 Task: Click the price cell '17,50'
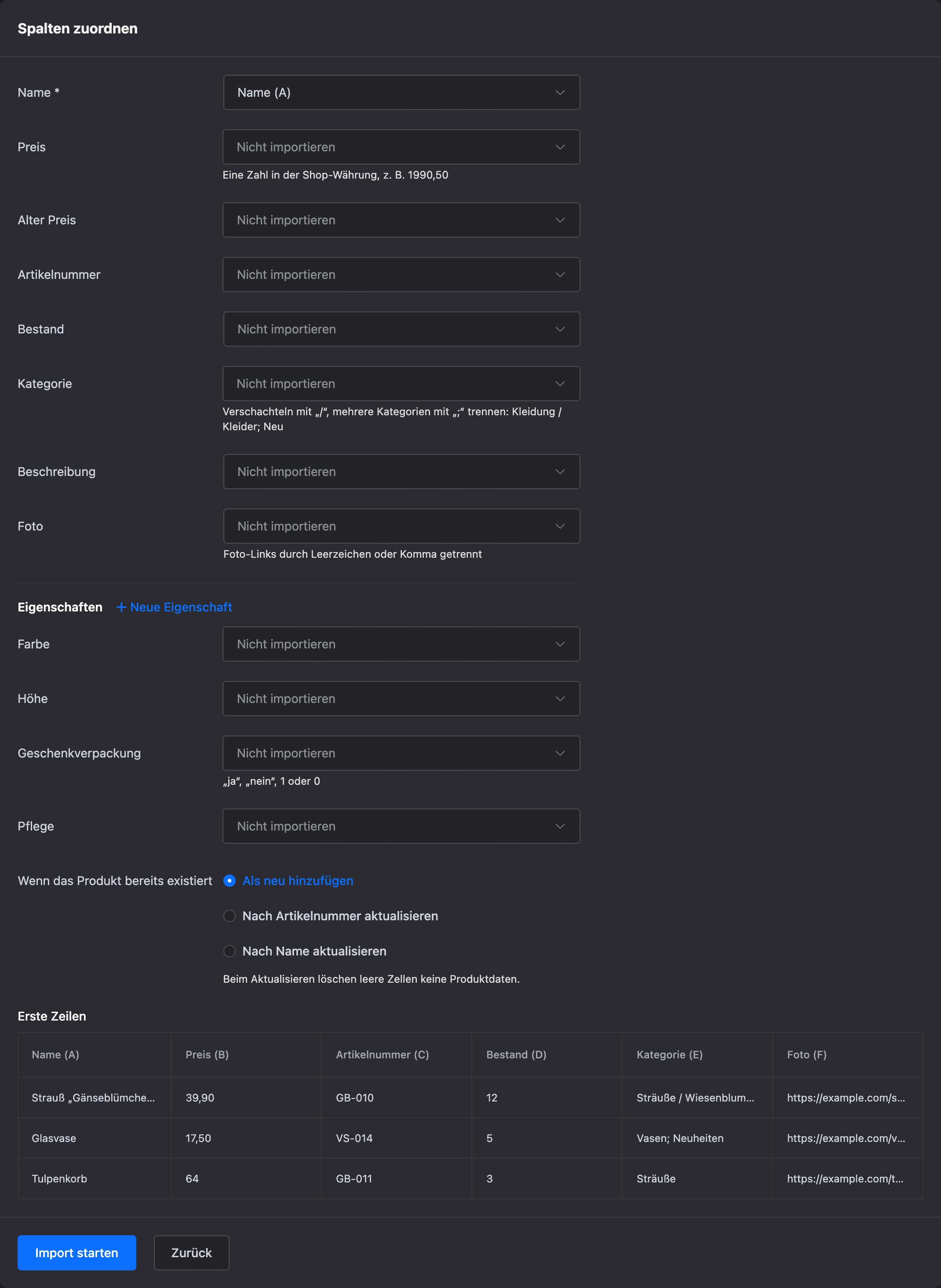(246, 1138)
